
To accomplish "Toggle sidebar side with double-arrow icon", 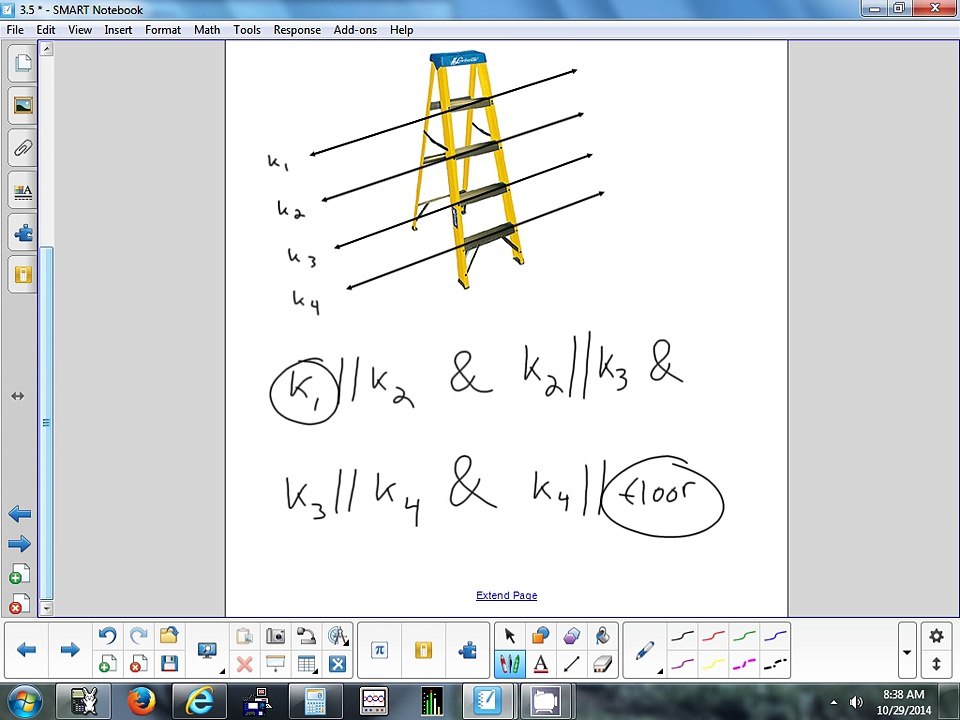I will [x=18, y=396].
